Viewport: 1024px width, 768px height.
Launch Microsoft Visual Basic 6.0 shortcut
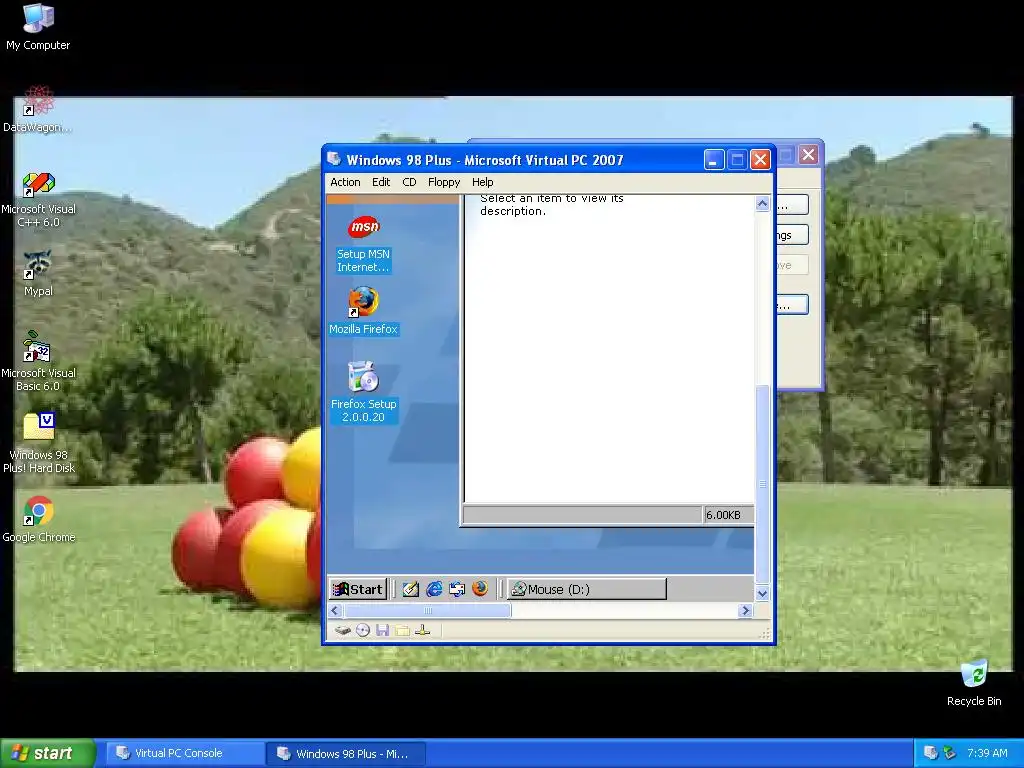[38, 362]
